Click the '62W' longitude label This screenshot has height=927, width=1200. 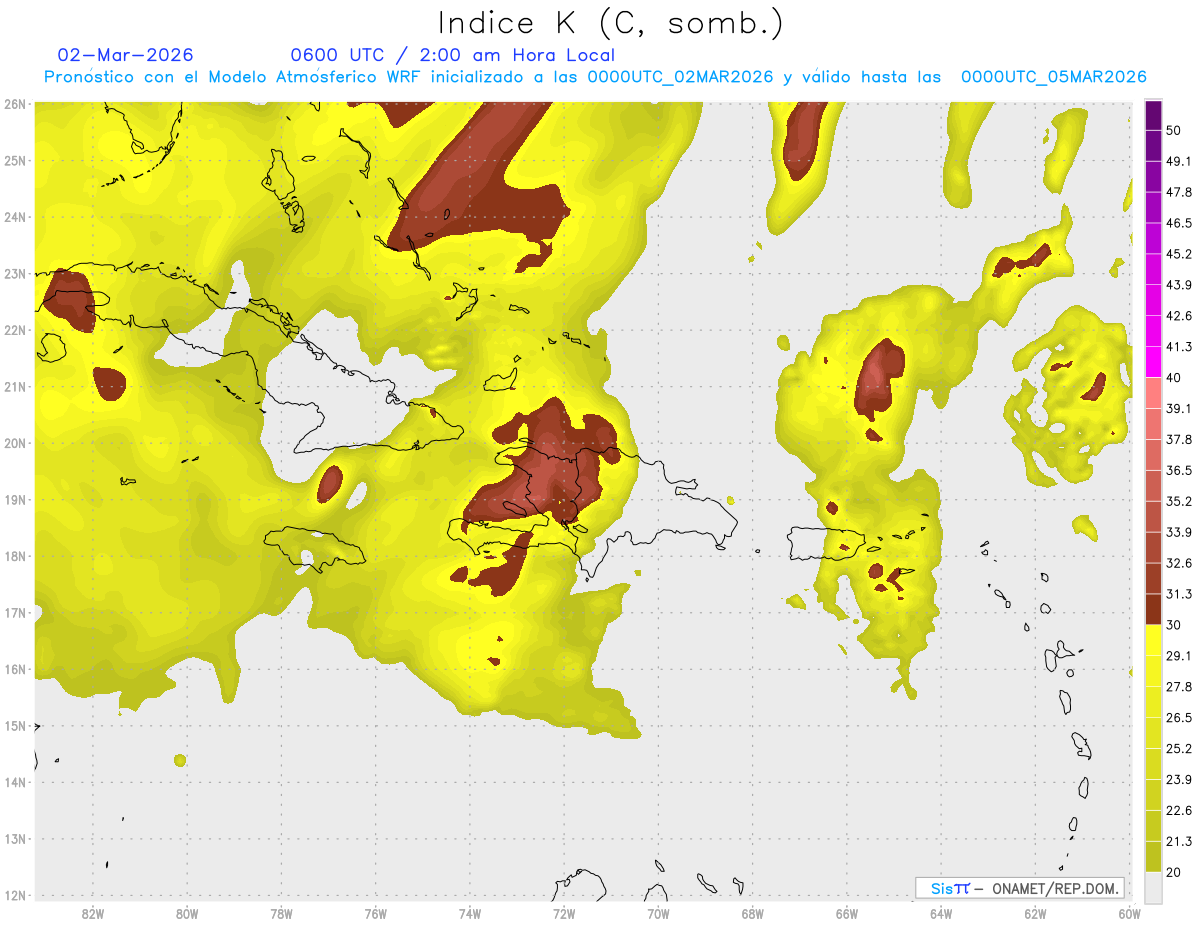[1036, 913]
